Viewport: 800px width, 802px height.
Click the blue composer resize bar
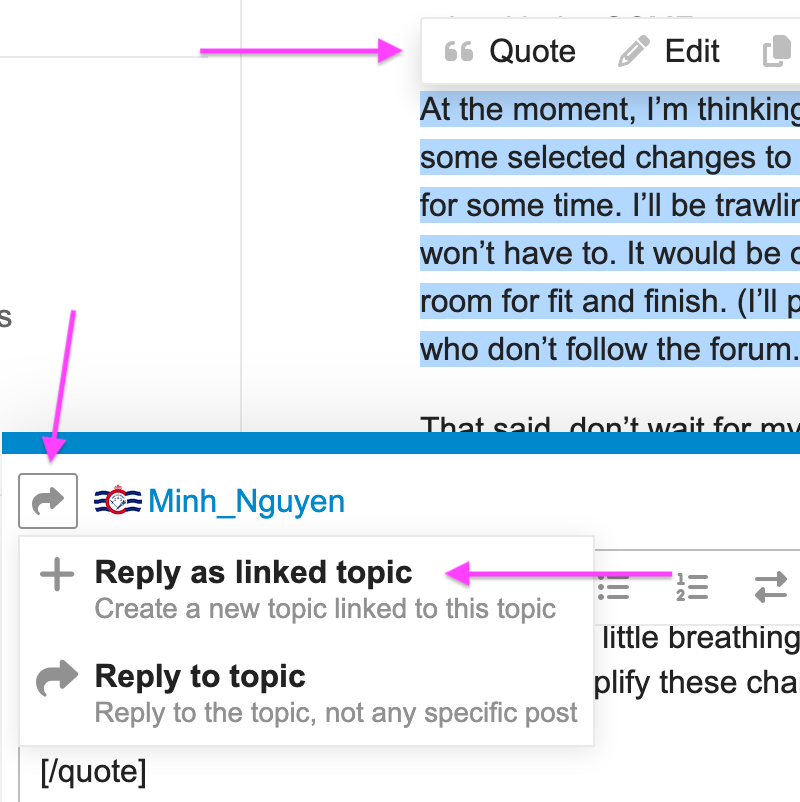tap(400, 441)
